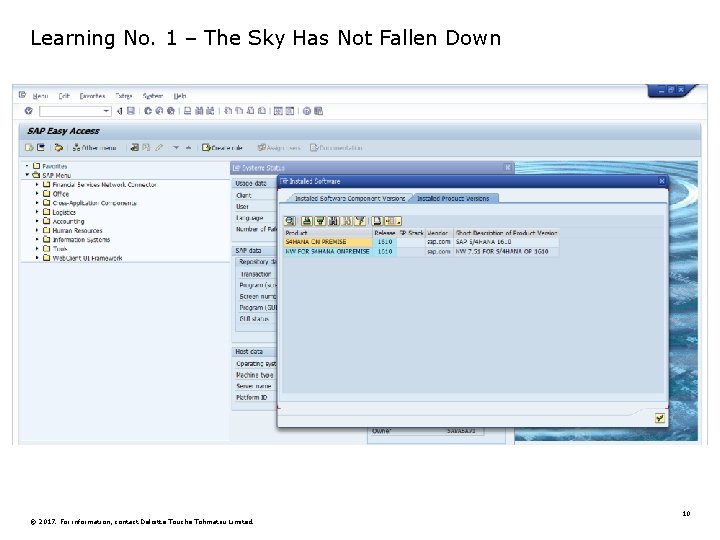This screenshot has height=540, width=720.
Task: Click the Delete Favorites icon
Action: click(146, 147)
